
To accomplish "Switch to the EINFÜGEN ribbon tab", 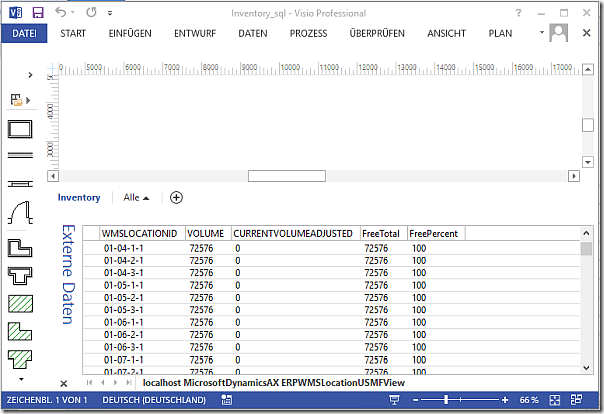I will (130, 34).
